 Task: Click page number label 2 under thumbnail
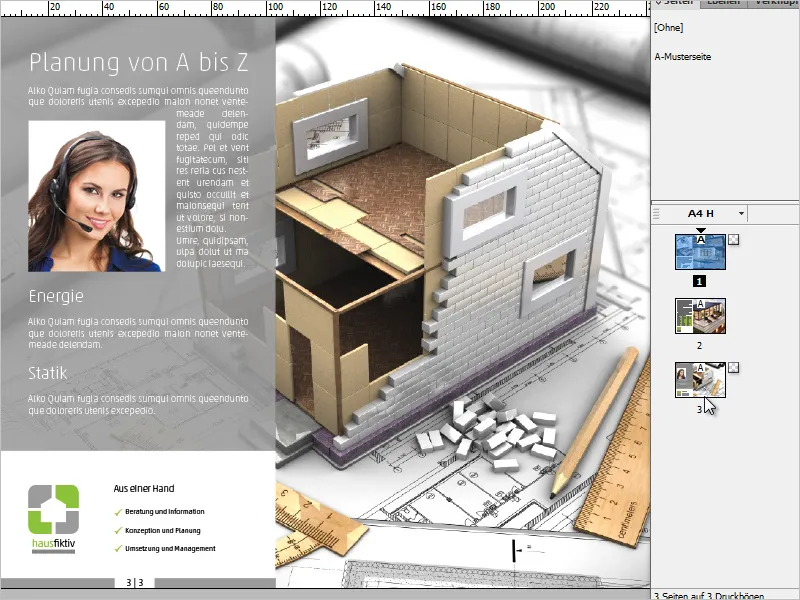[x=699, y=345]
